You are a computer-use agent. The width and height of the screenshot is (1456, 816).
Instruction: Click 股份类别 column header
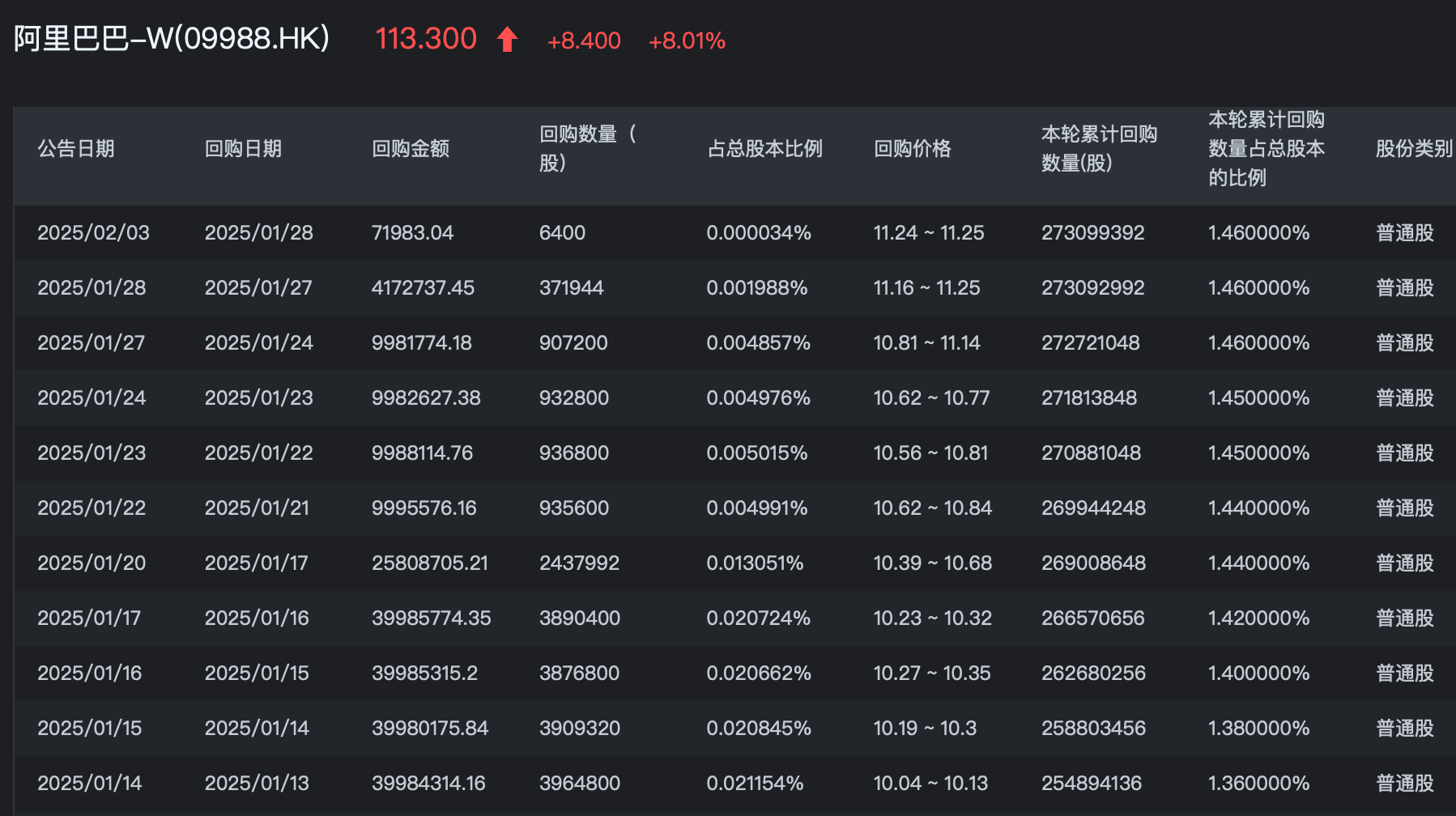[x=1414, y=149]
